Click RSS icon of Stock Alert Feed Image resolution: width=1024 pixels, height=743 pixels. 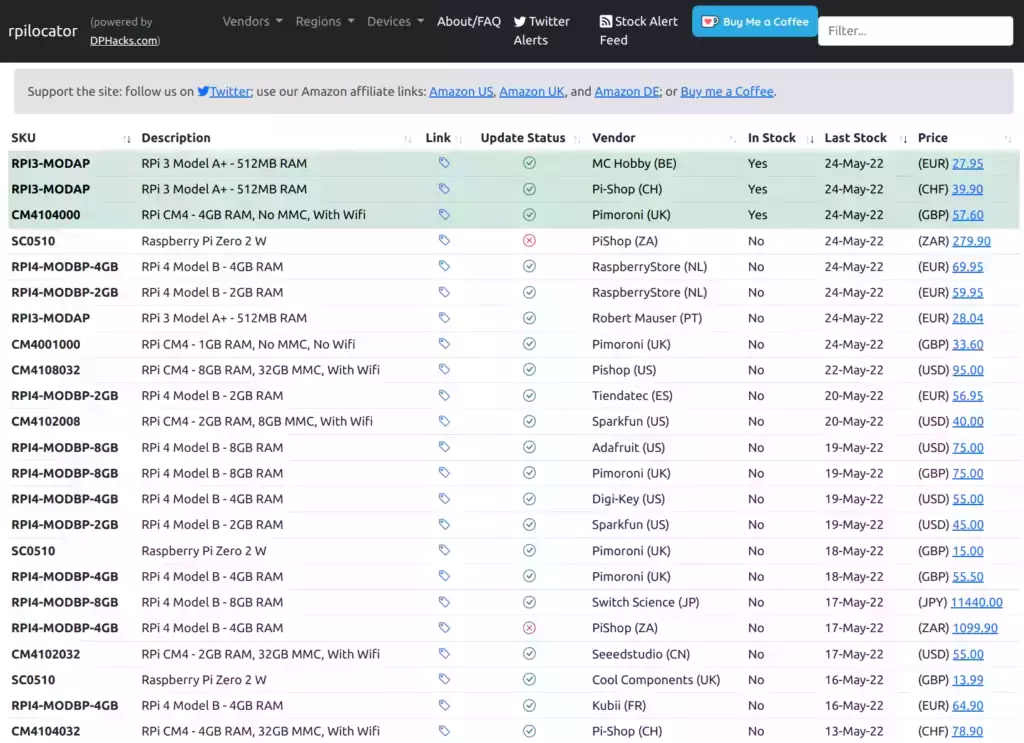605,22
